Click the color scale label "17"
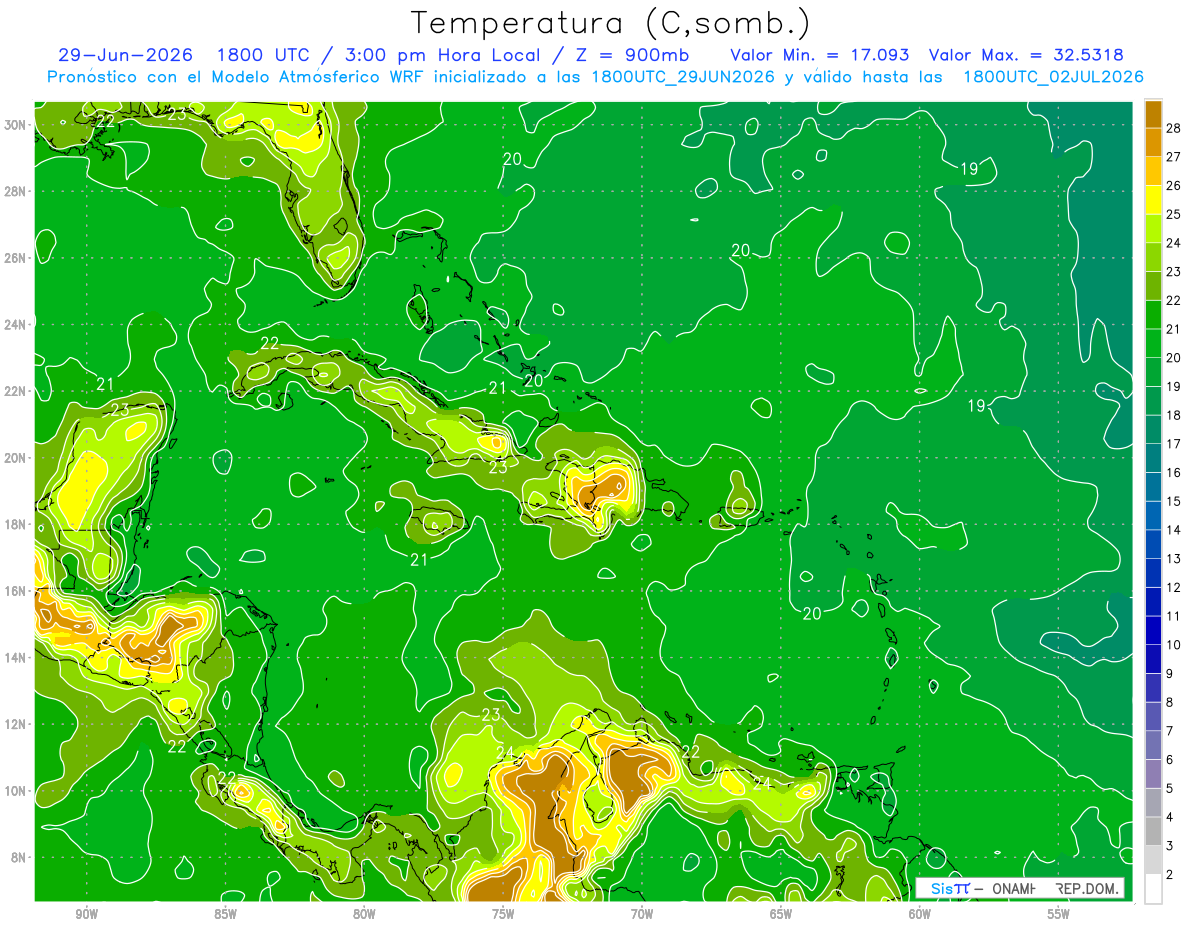This screenshot has width=1200, height=927. coord(1174,444)
